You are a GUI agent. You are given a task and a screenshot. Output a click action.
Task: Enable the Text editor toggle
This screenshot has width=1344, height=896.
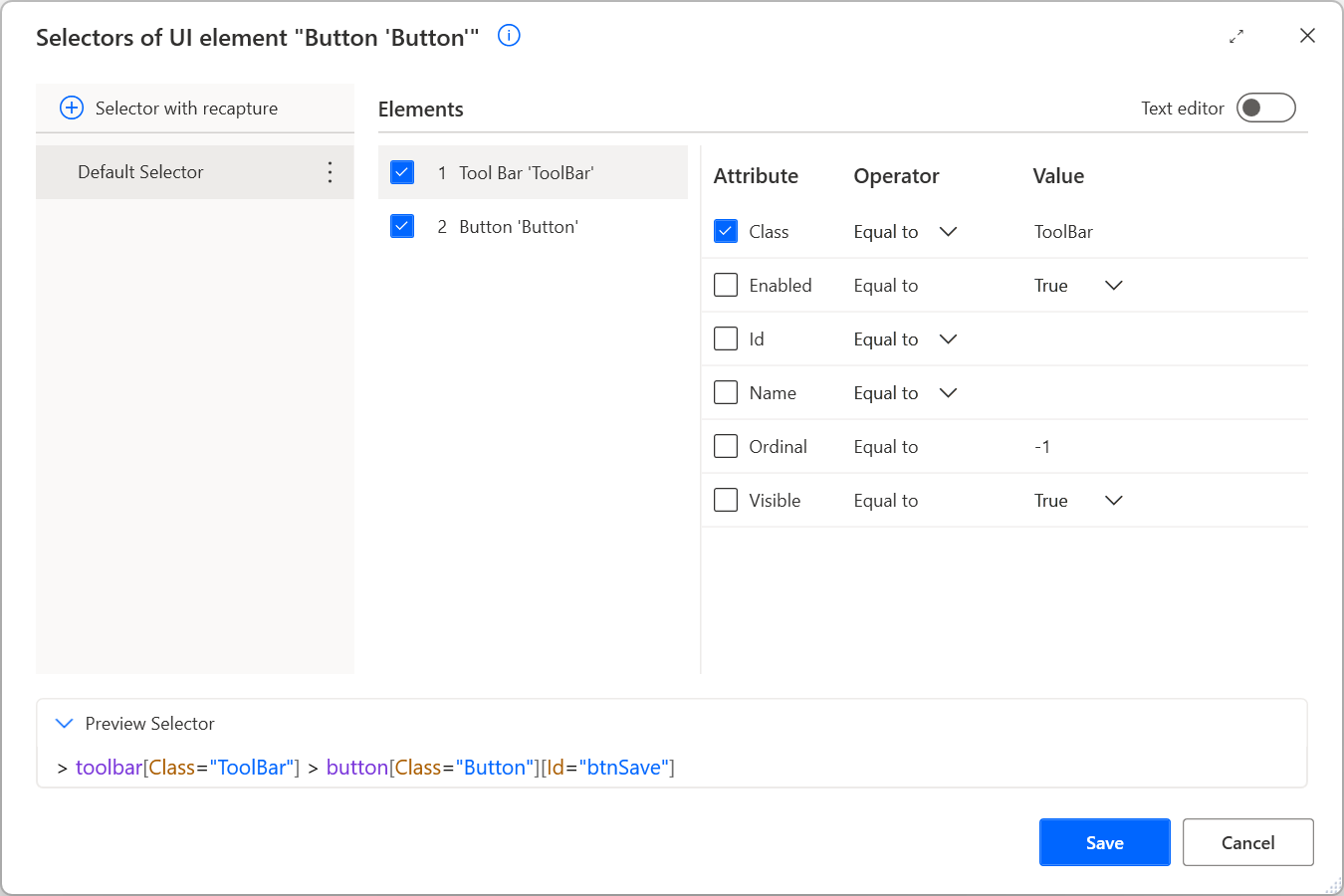click(x=1265, y=108)
